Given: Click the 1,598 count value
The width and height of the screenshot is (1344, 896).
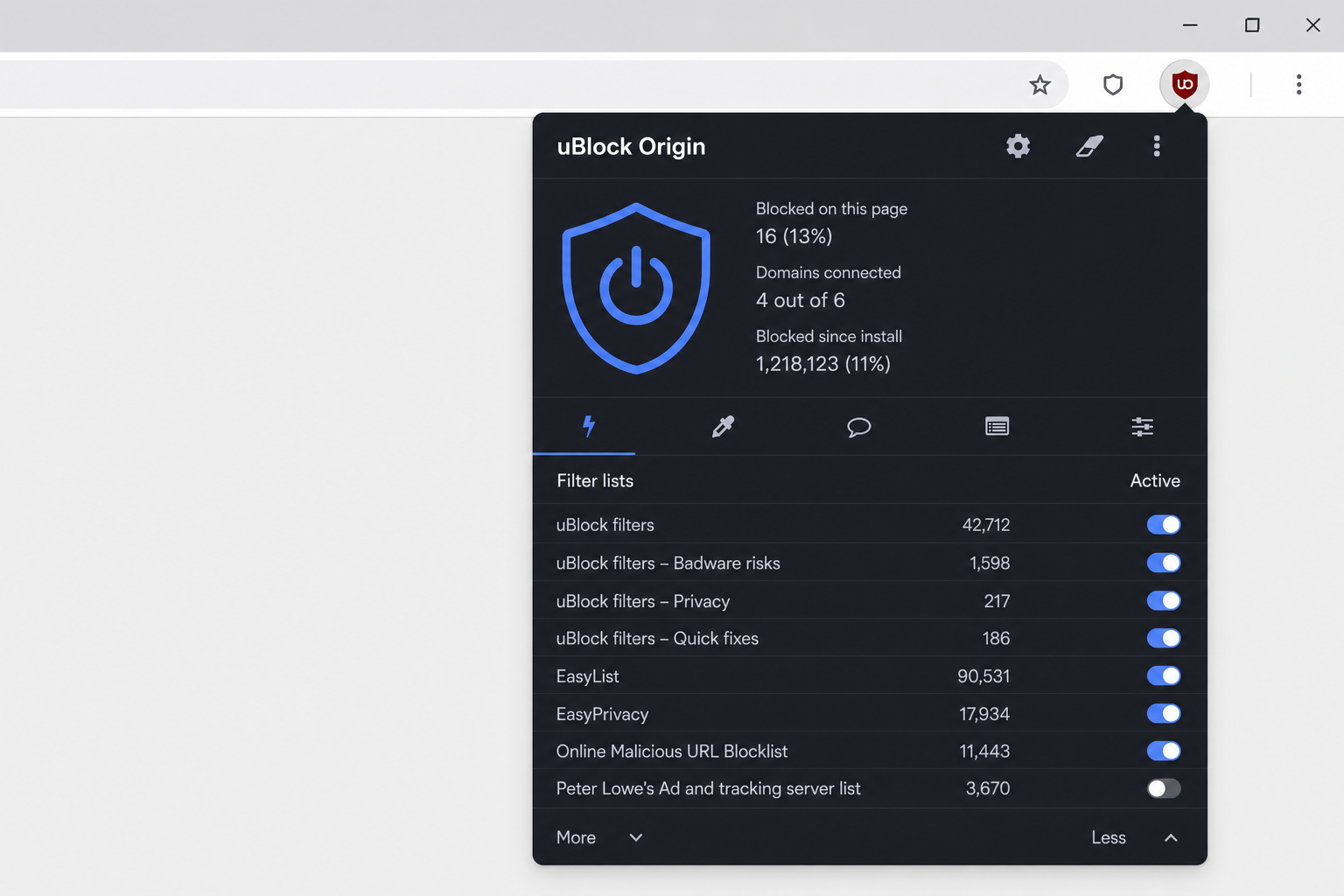Looking at the screenshot, I should point(990,563).
